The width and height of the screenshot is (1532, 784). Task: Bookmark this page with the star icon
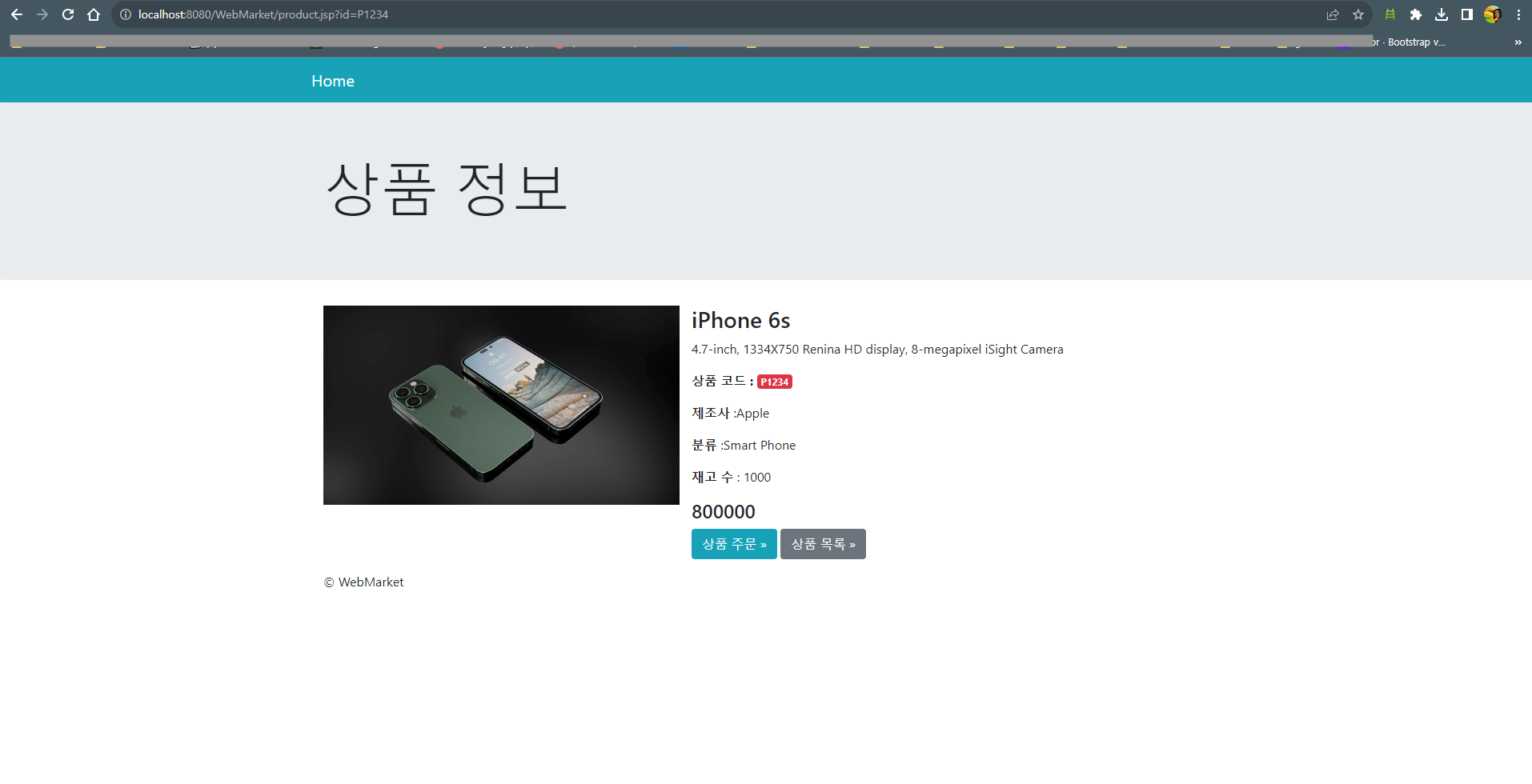click(1358, 14)
